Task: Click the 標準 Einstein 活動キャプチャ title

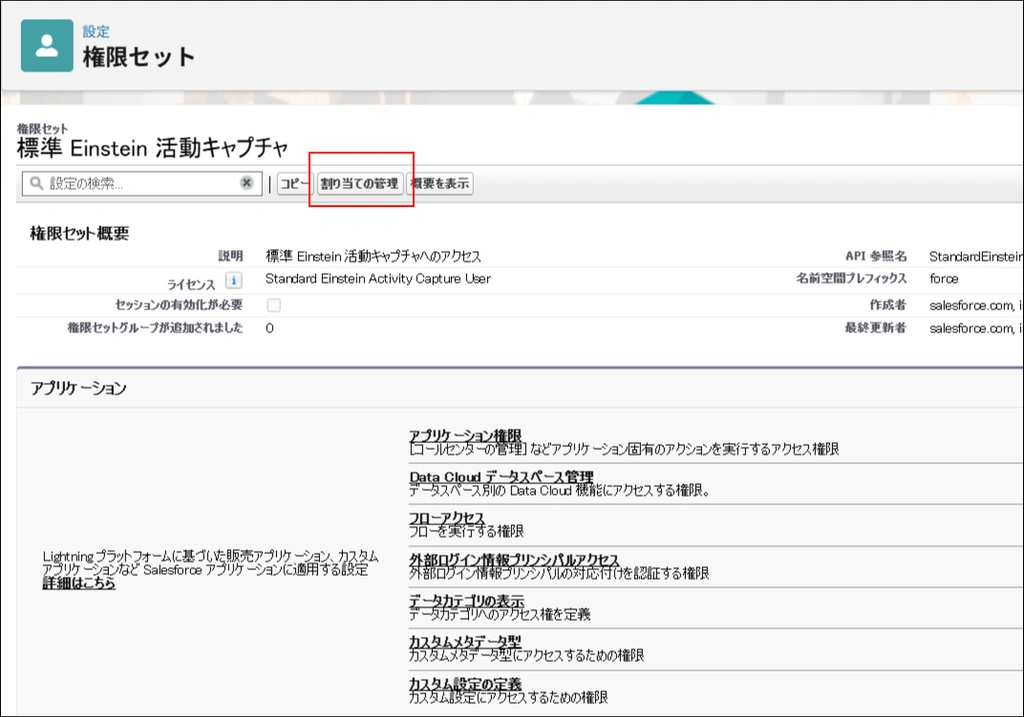Action: point(152,149)
